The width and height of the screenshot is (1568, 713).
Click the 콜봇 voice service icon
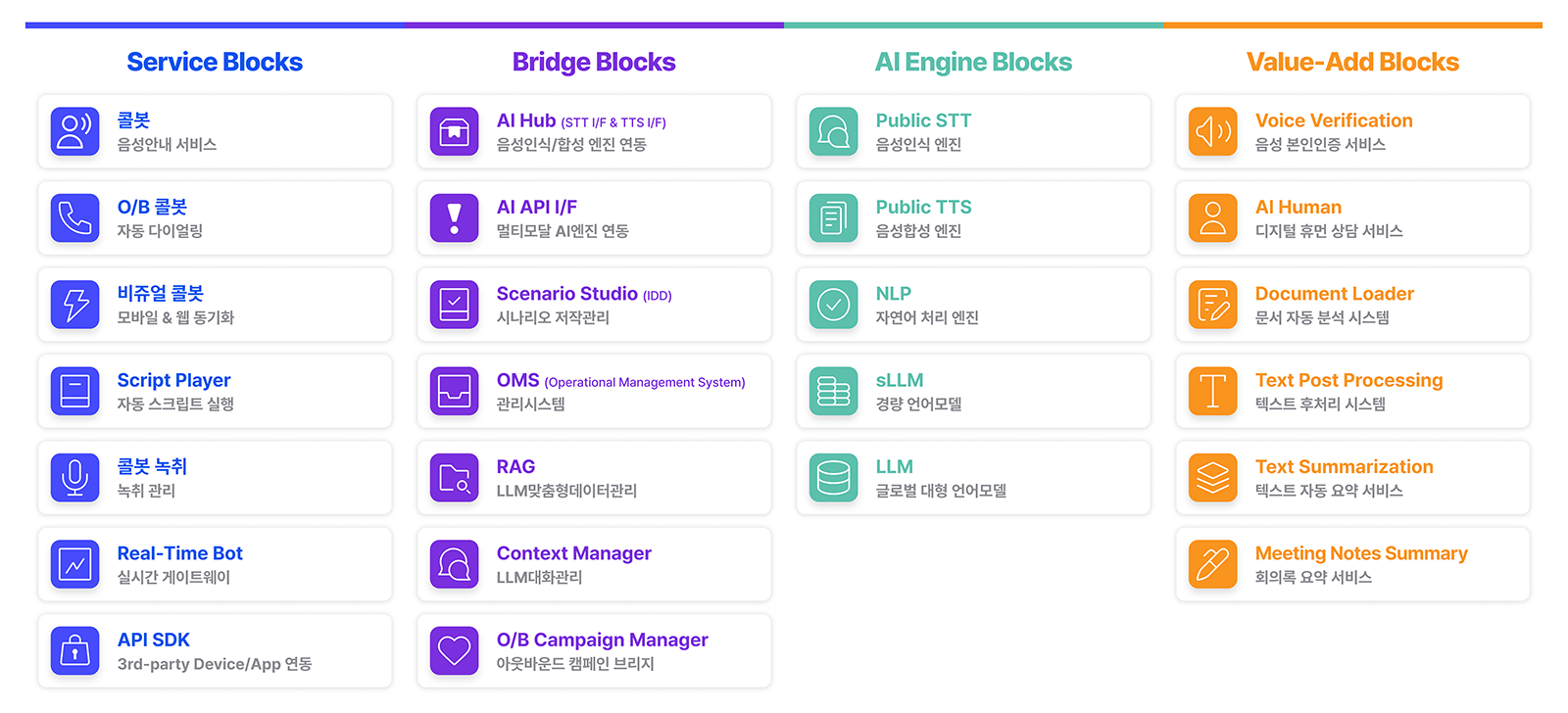tap(74, 131)
